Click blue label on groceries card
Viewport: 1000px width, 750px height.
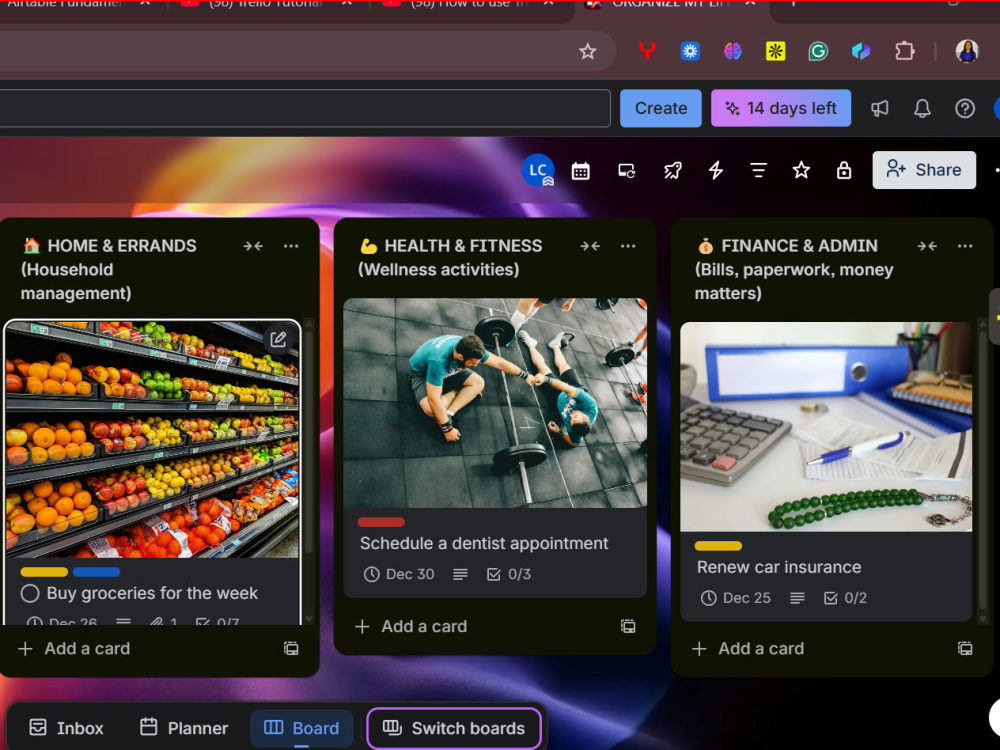(x=96, y=572)
